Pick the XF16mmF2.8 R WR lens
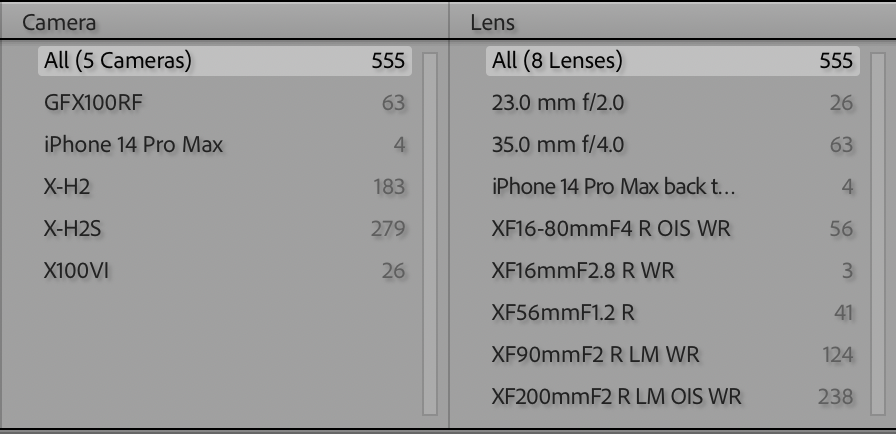896x434 pixels. (672, 271)
